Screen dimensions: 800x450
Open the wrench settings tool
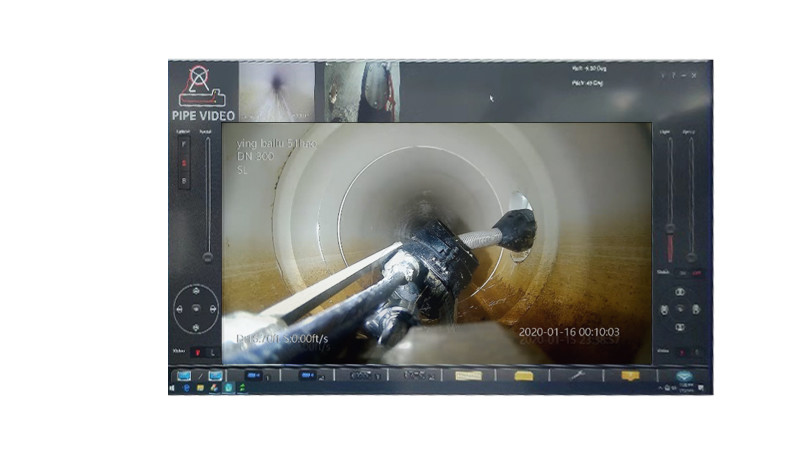point(577,376)
